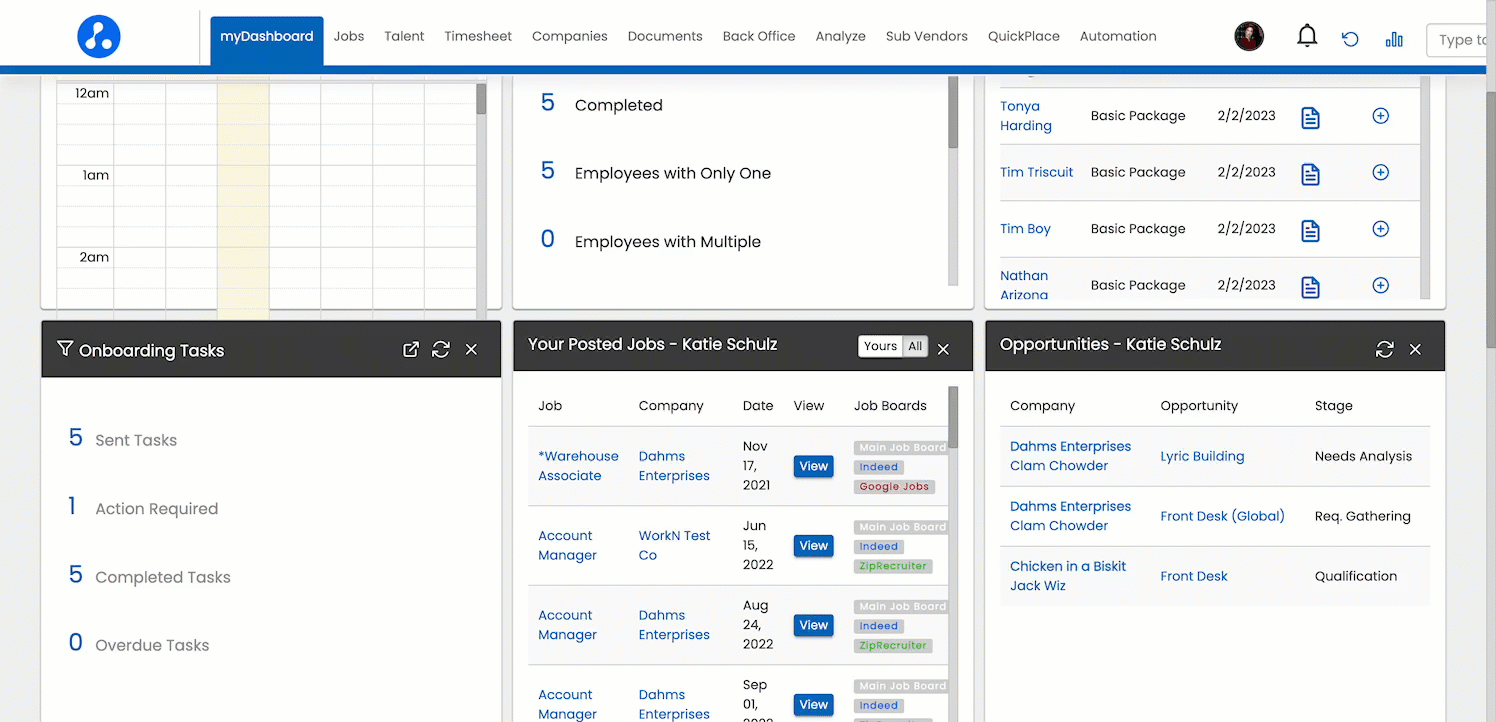Screen dimensions: 1496x722
Task: Close the Onboarding Tasks panel
Action: 472,349
